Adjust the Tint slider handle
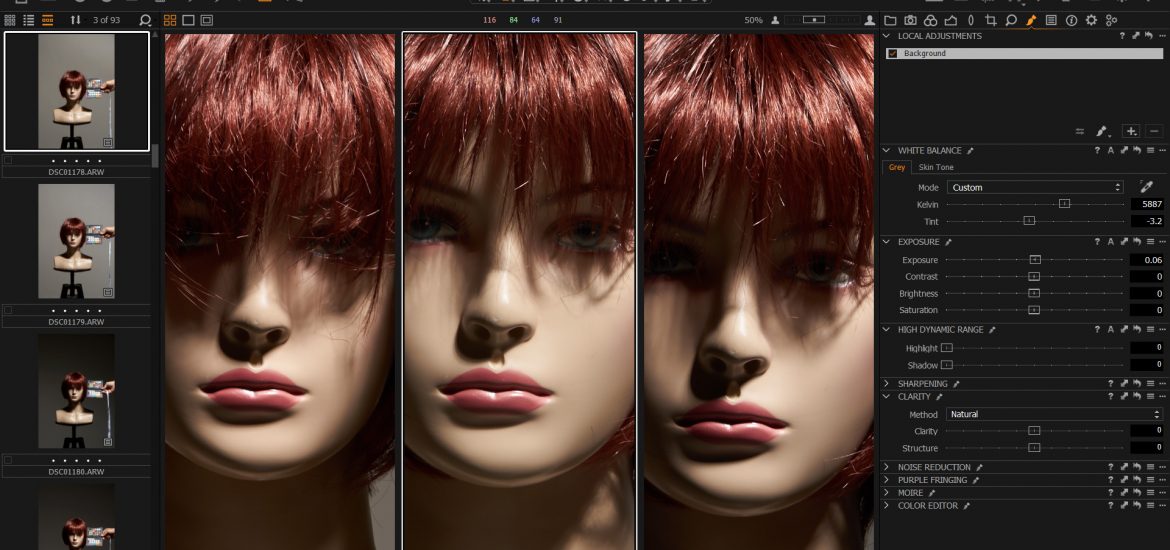Image resolution: width=1170 pixels, height=550 pixels. pos(1029,221)
